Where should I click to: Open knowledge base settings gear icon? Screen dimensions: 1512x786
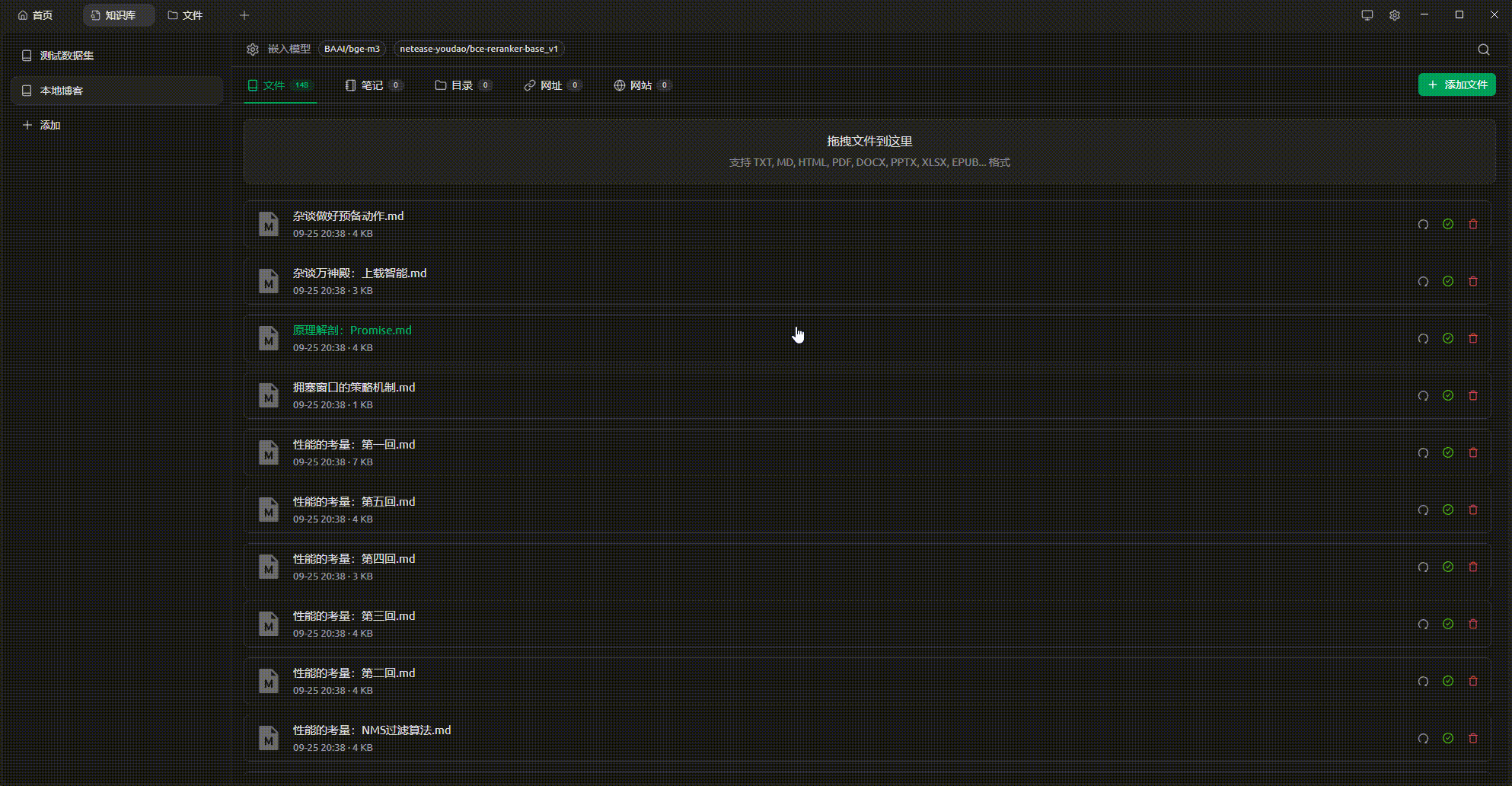253,50
